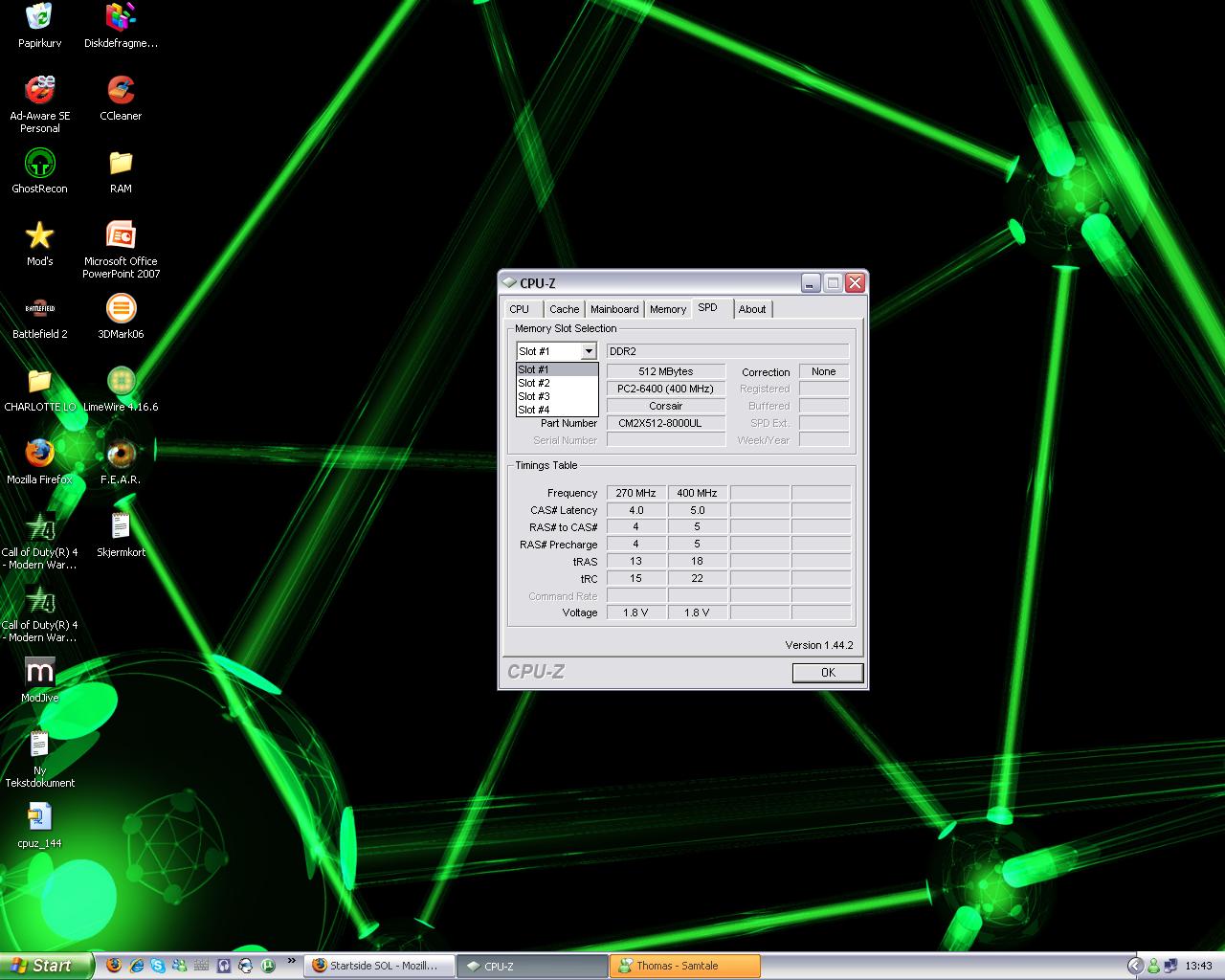Select the Mod's star shortcut
Image resolution: width=1225 pixels, height=980 pixels.
39,244
